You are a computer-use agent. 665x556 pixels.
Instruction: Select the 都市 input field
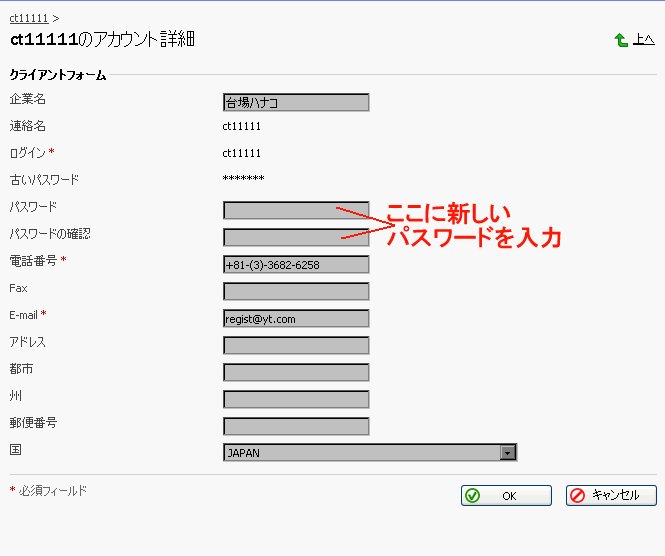(296, 372)
